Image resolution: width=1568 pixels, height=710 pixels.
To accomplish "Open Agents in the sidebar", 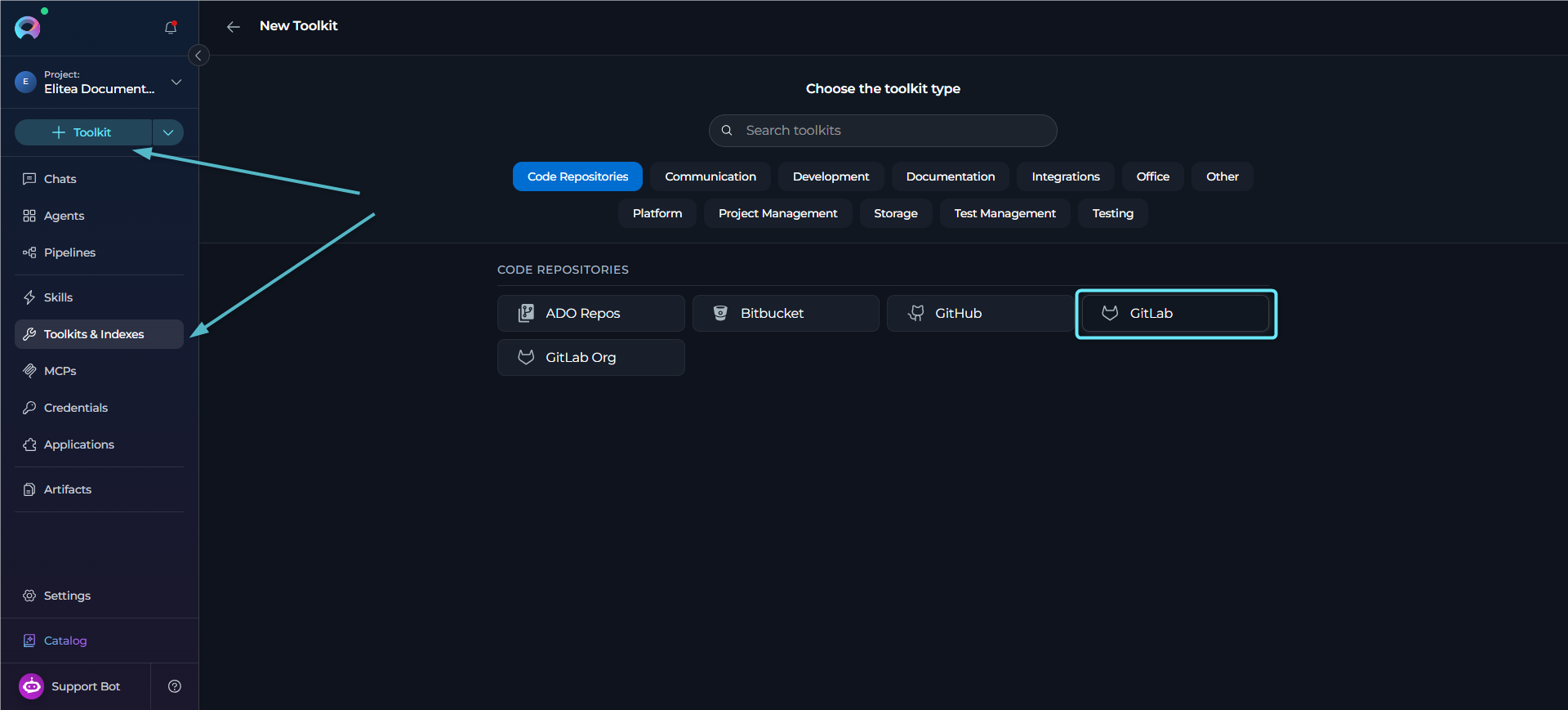I will point(99,216).
